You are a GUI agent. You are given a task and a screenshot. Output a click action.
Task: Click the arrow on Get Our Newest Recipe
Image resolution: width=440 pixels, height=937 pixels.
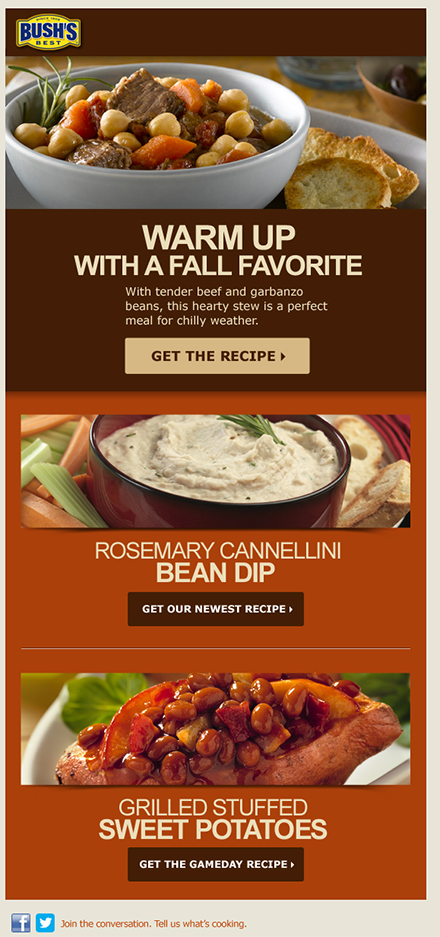coord(291,610)
